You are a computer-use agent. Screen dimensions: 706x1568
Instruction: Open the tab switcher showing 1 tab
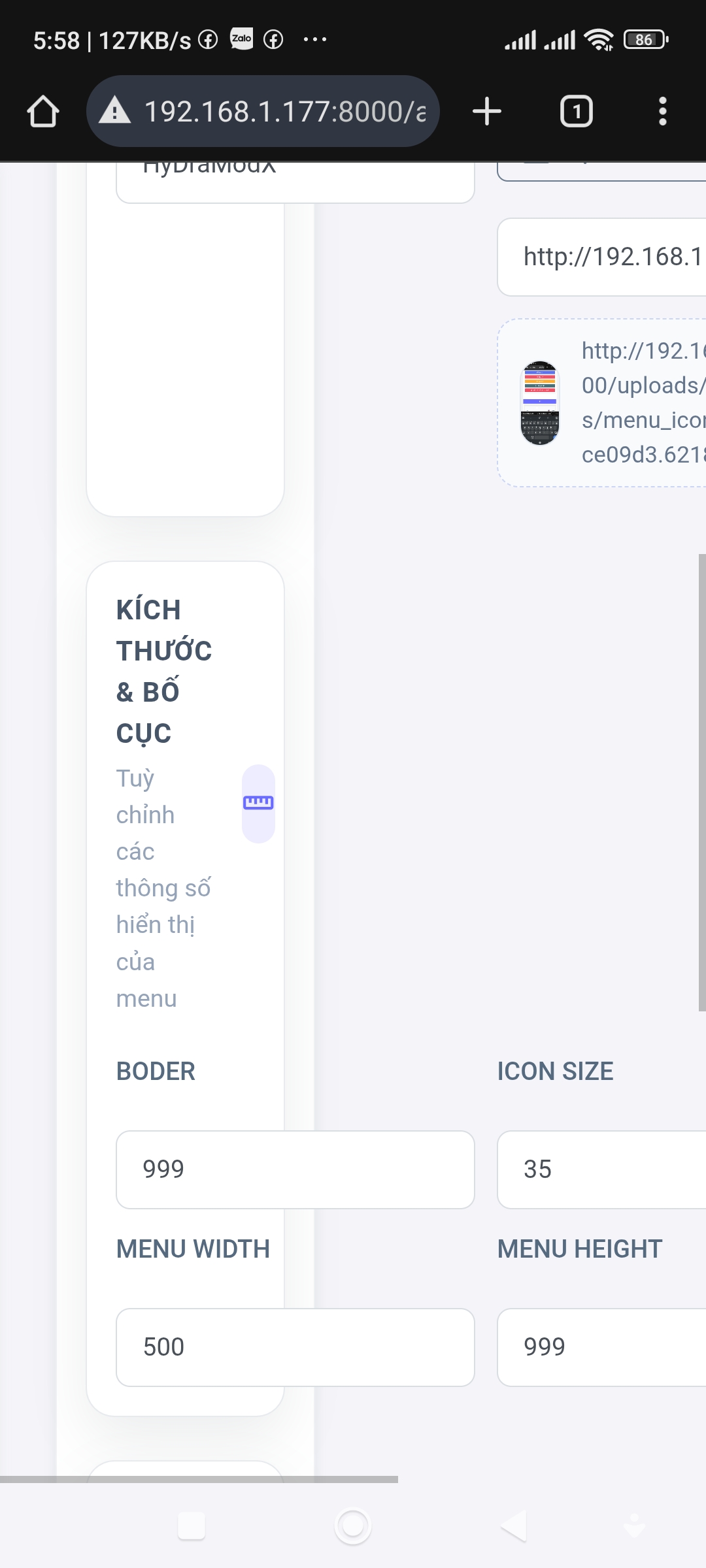pyautogui.click(x=576, y=111)
